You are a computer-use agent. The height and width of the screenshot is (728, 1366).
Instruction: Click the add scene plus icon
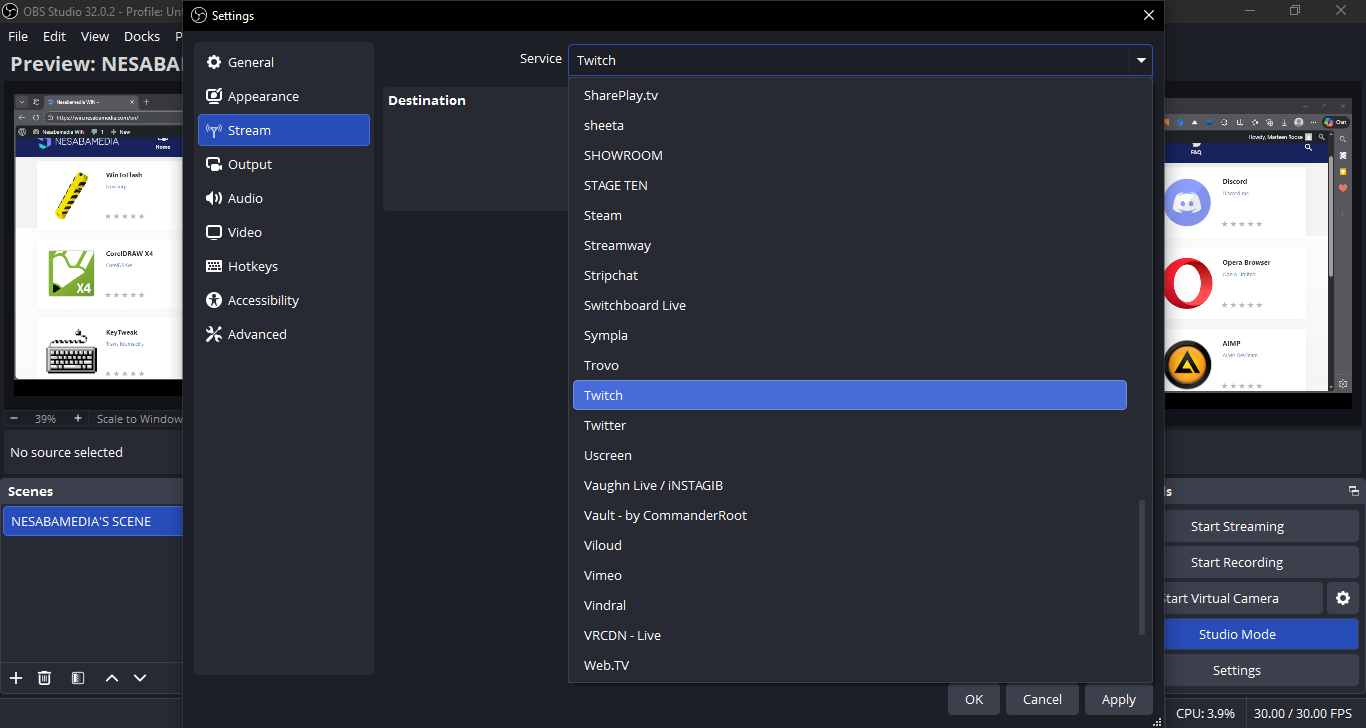[x=16, y=678]
